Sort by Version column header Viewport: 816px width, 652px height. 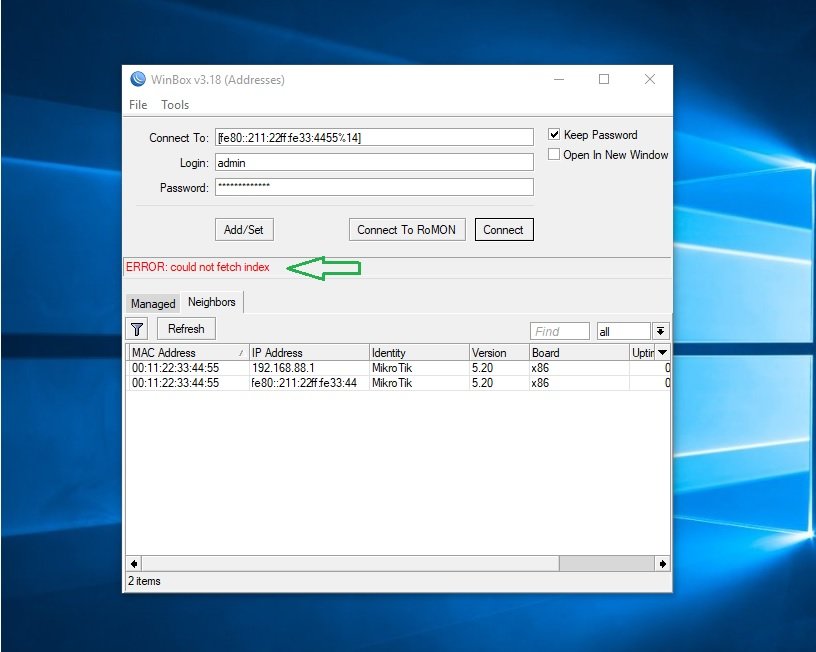(499, 352)
